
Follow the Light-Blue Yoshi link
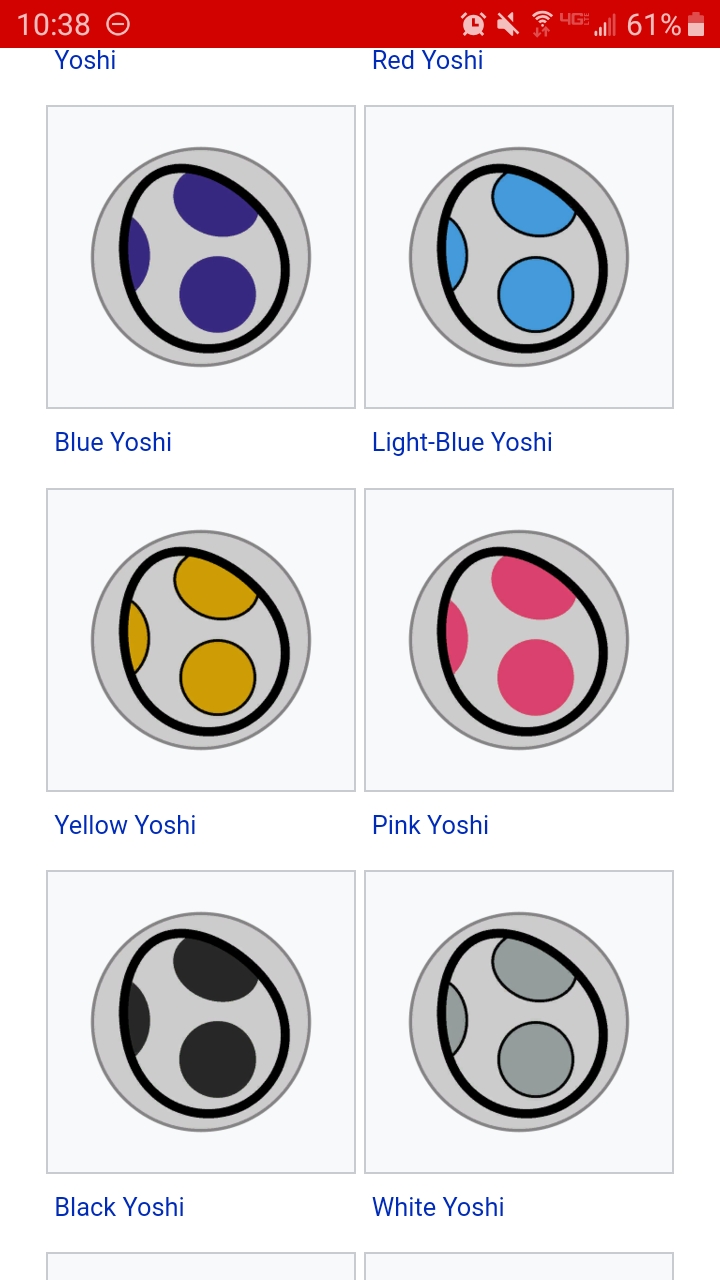point(462,442)
